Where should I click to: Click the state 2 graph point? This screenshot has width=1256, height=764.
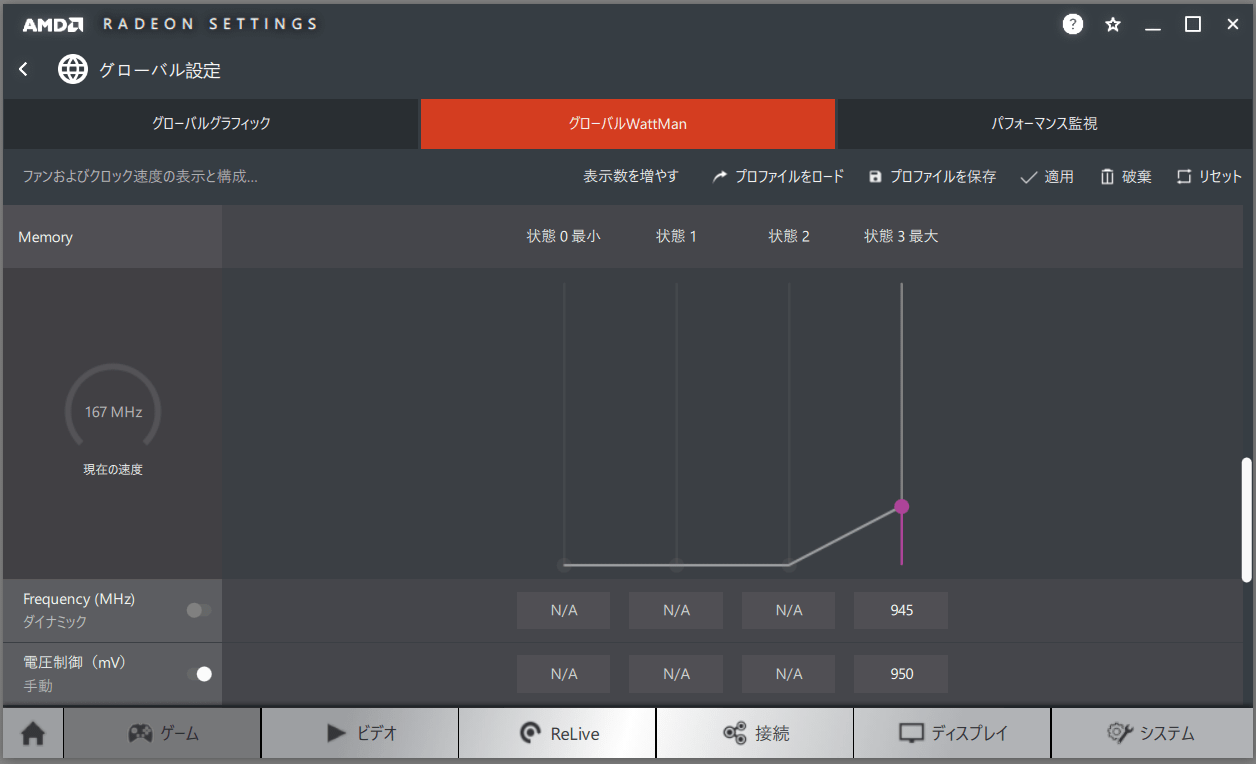(x=789, y=565)
